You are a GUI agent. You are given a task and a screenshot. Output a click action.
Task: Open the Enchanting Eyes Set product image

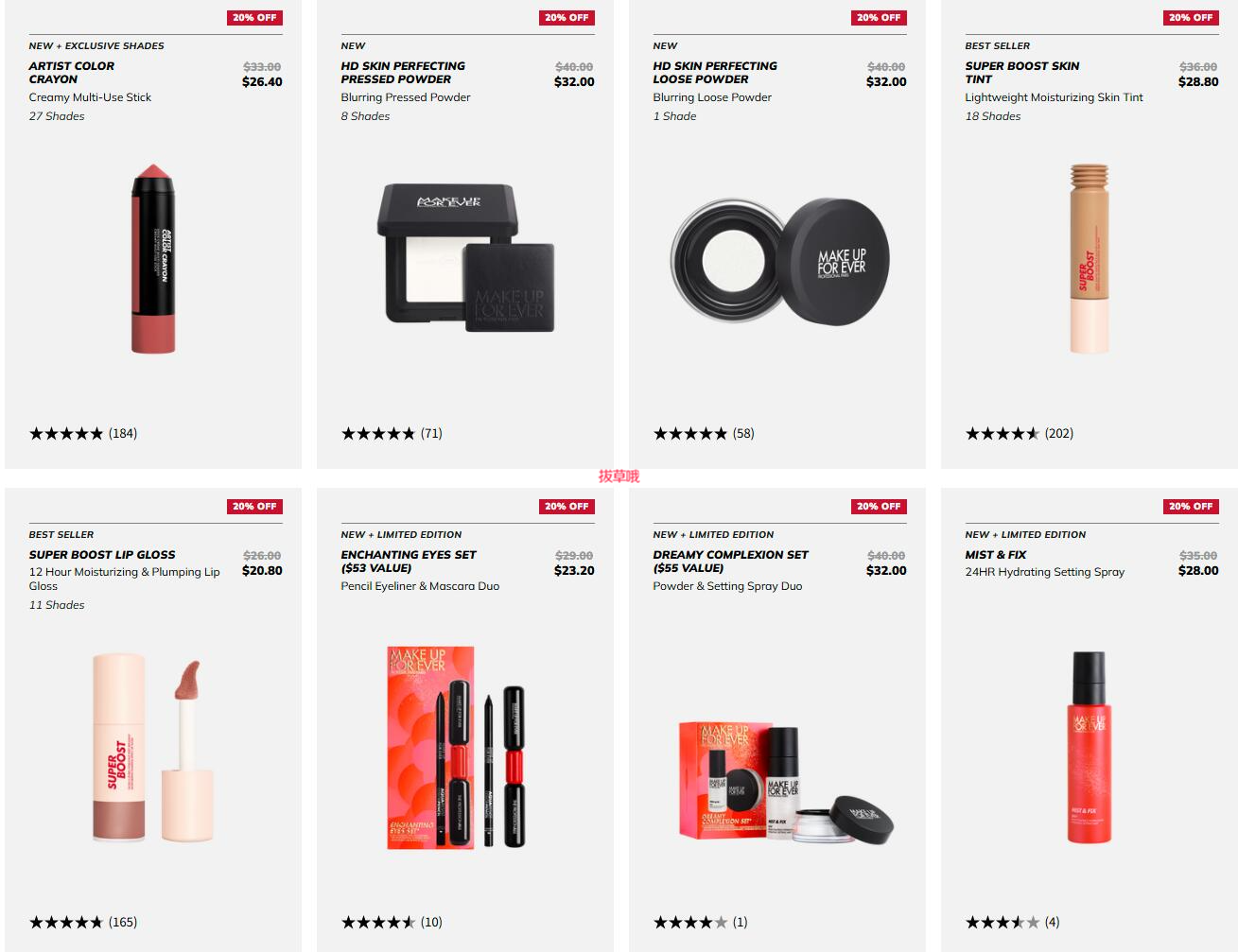click(456, 748)
